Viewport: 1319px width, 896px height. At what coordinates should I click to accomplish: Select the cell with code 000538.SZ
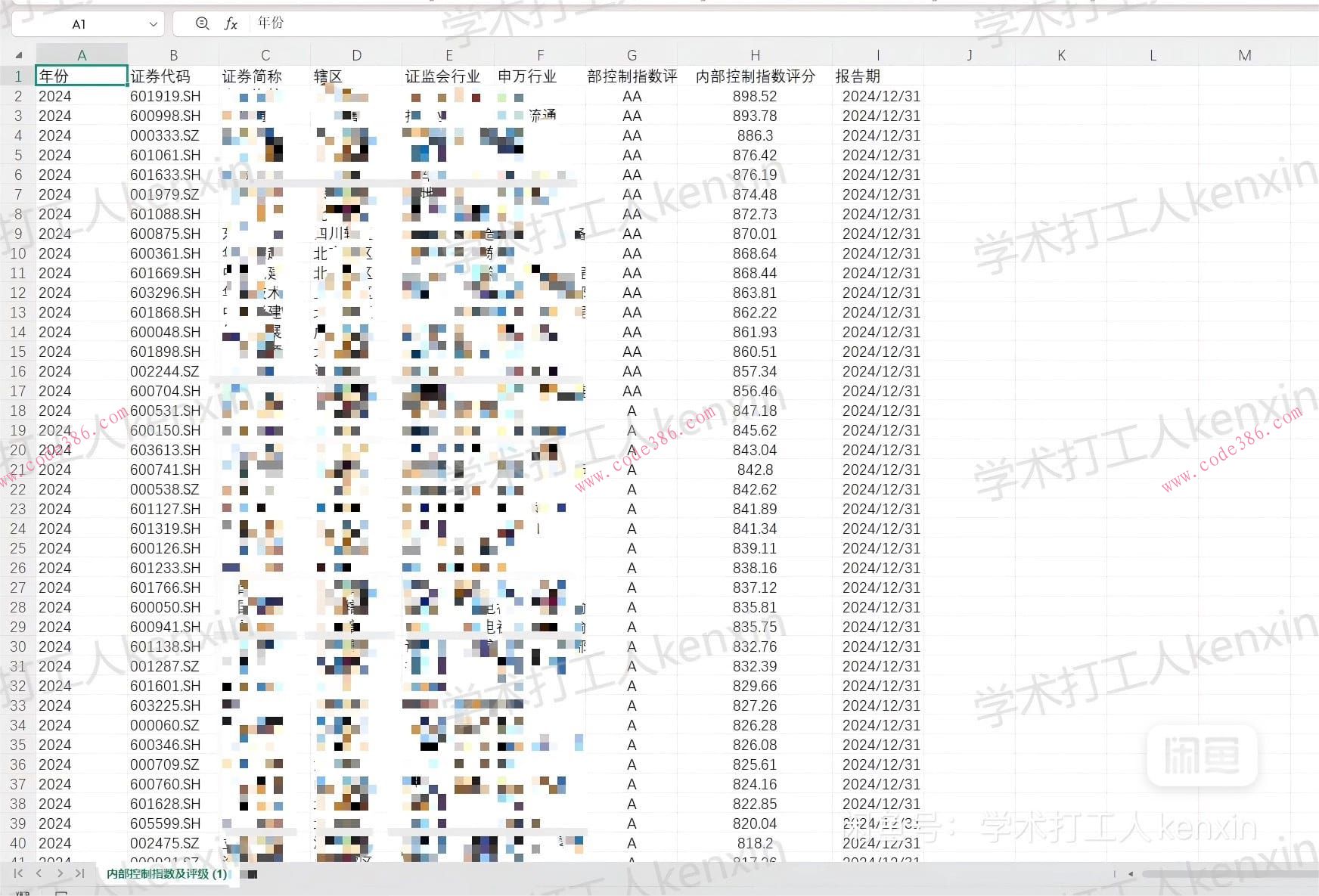tap(173, 489)
